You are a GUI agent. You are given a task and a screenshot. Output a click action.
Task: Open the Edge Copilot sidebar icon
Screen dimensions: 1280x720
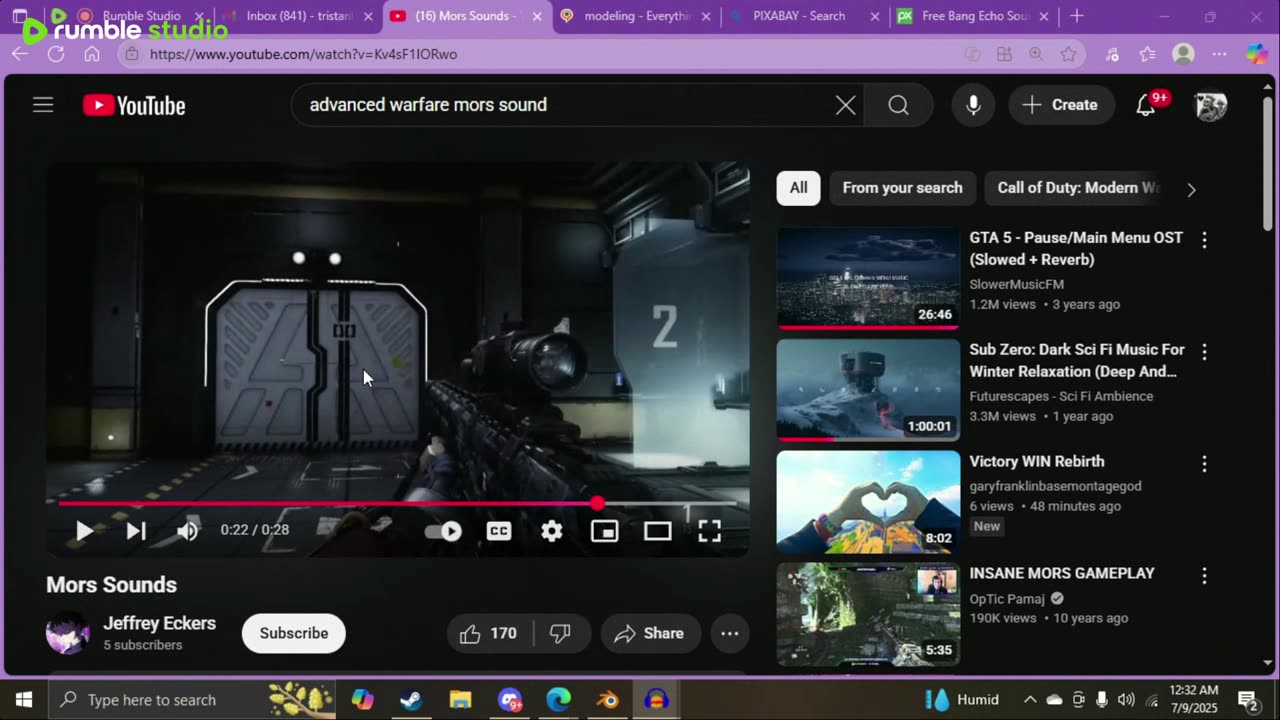click(1257, 54)
